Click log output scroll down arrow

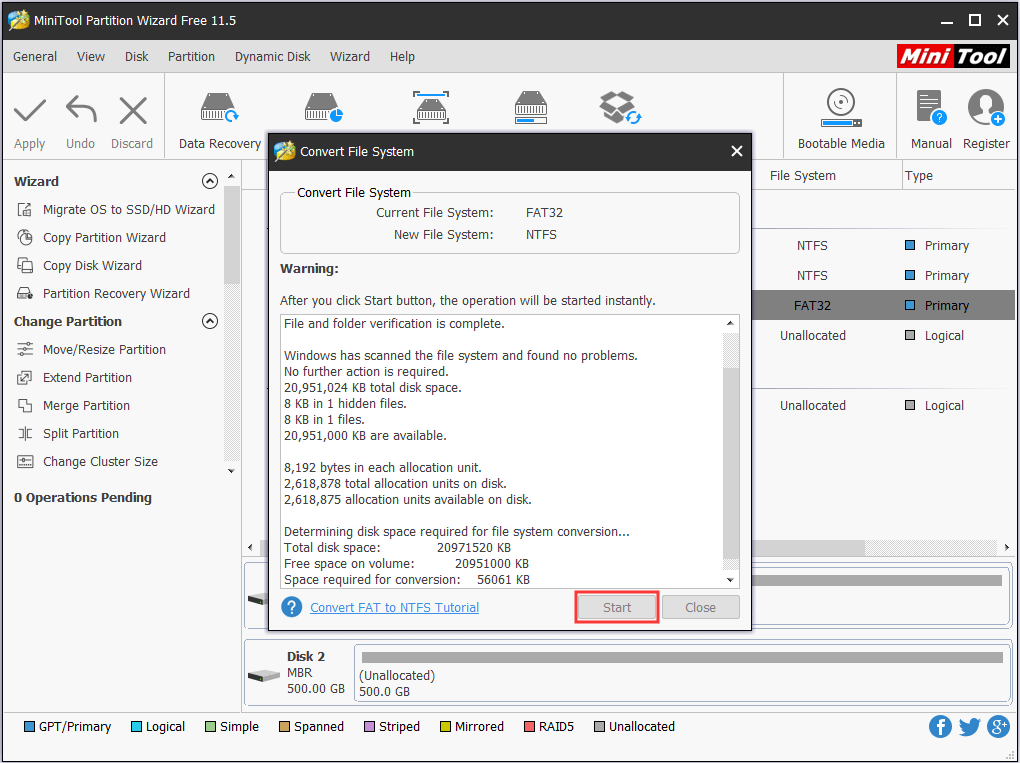[x=730, y=580]
